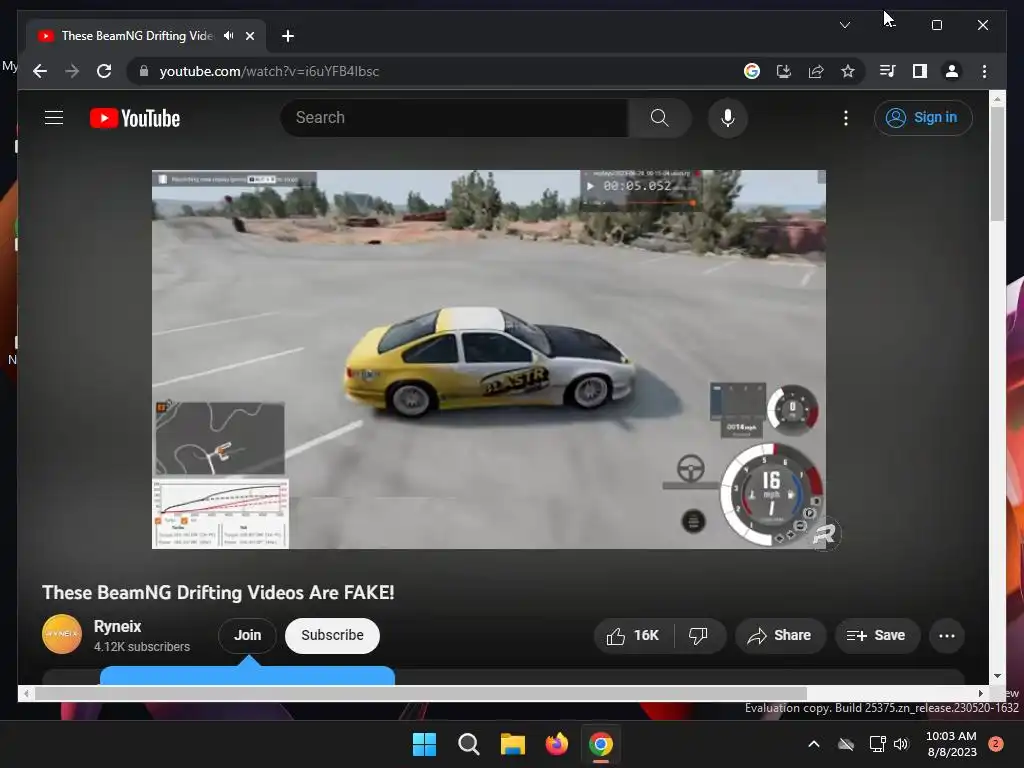Open File Explorer from taskbar
This screenshot has height=768, width=1024.
[513, 744]
